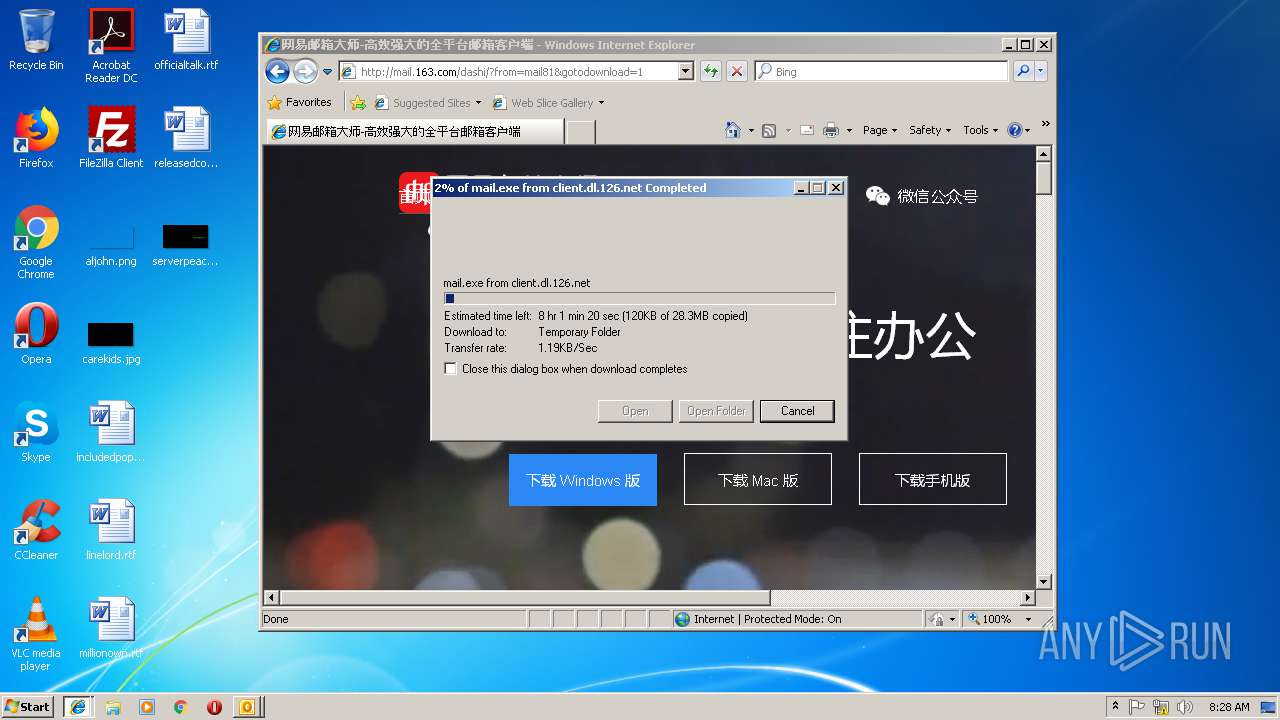Click the Home icon in command bar
This screenshot has height=720, width=1280.
pyautogui.click(x=733, y=130)
